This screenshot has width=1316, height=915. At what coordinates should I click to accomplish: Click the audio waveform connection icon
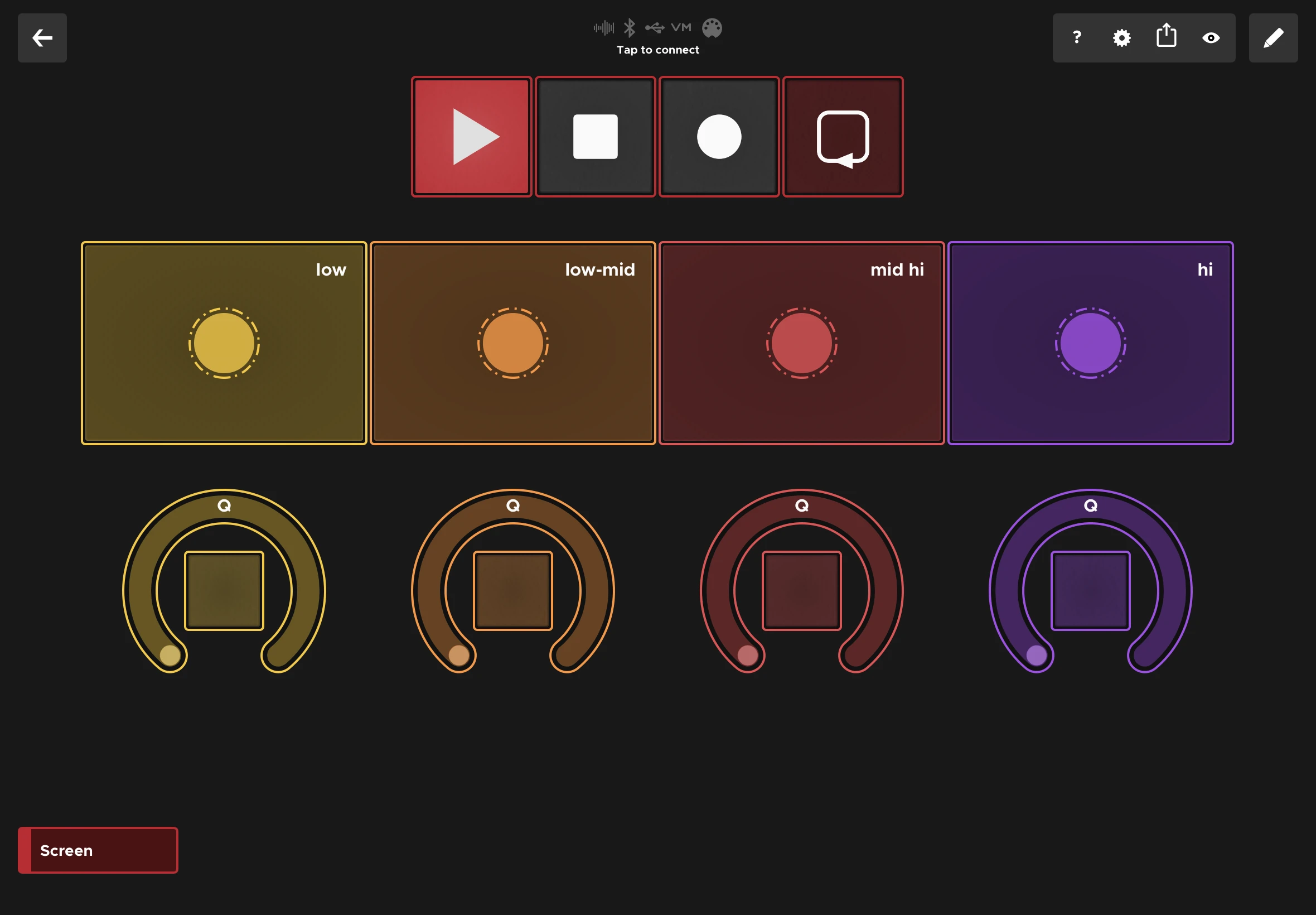[603, 27]
